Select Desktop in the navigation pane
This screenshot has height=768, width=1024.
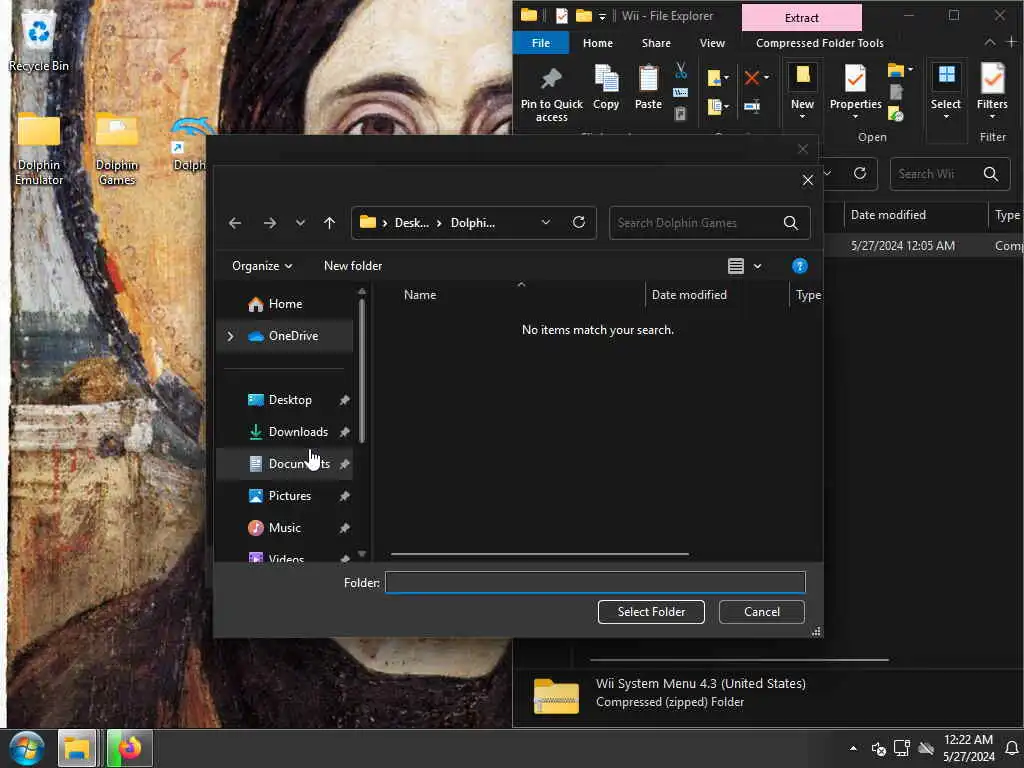pos(289,400)
